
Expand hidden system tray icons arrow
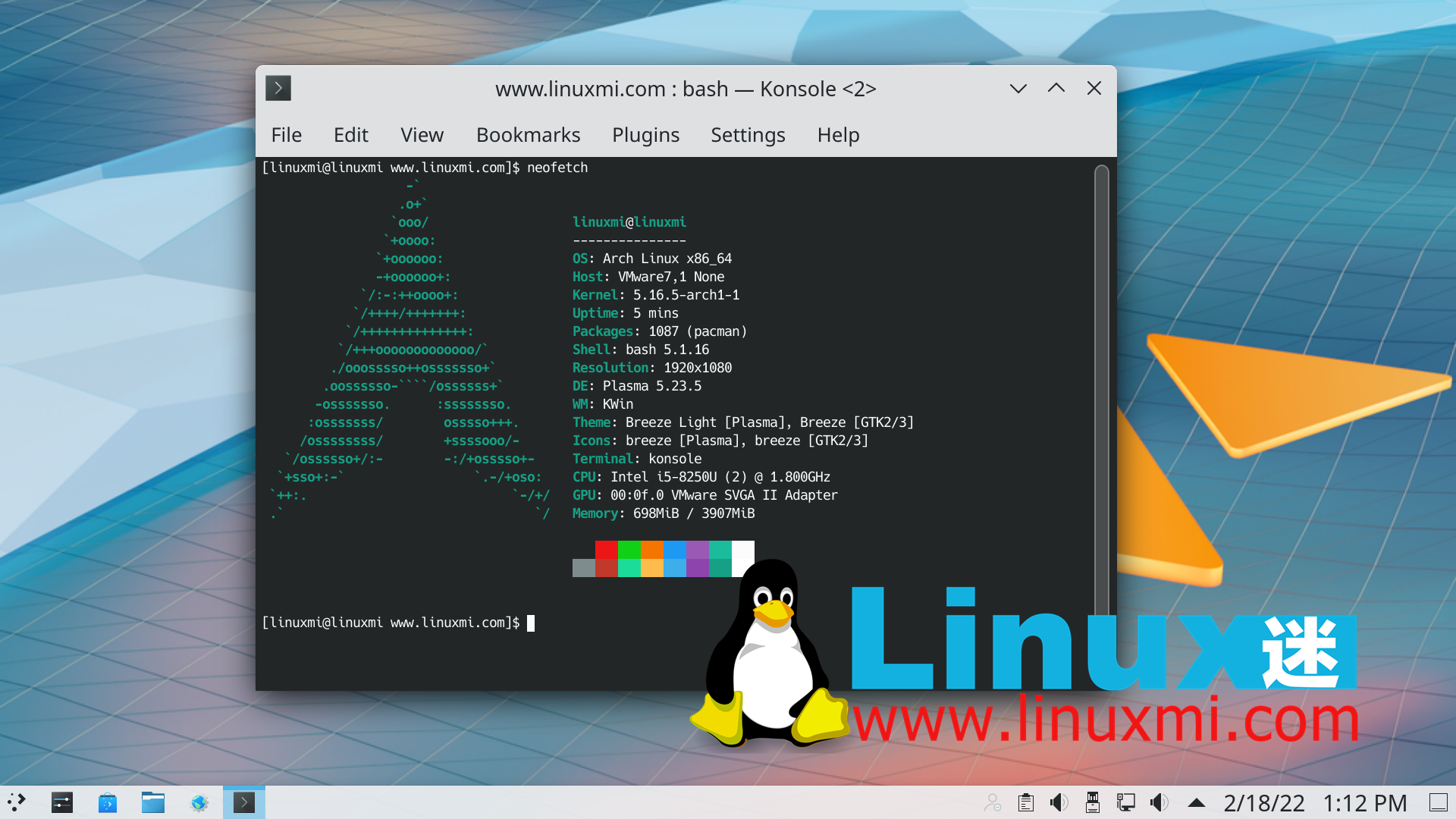point(1197,802)
